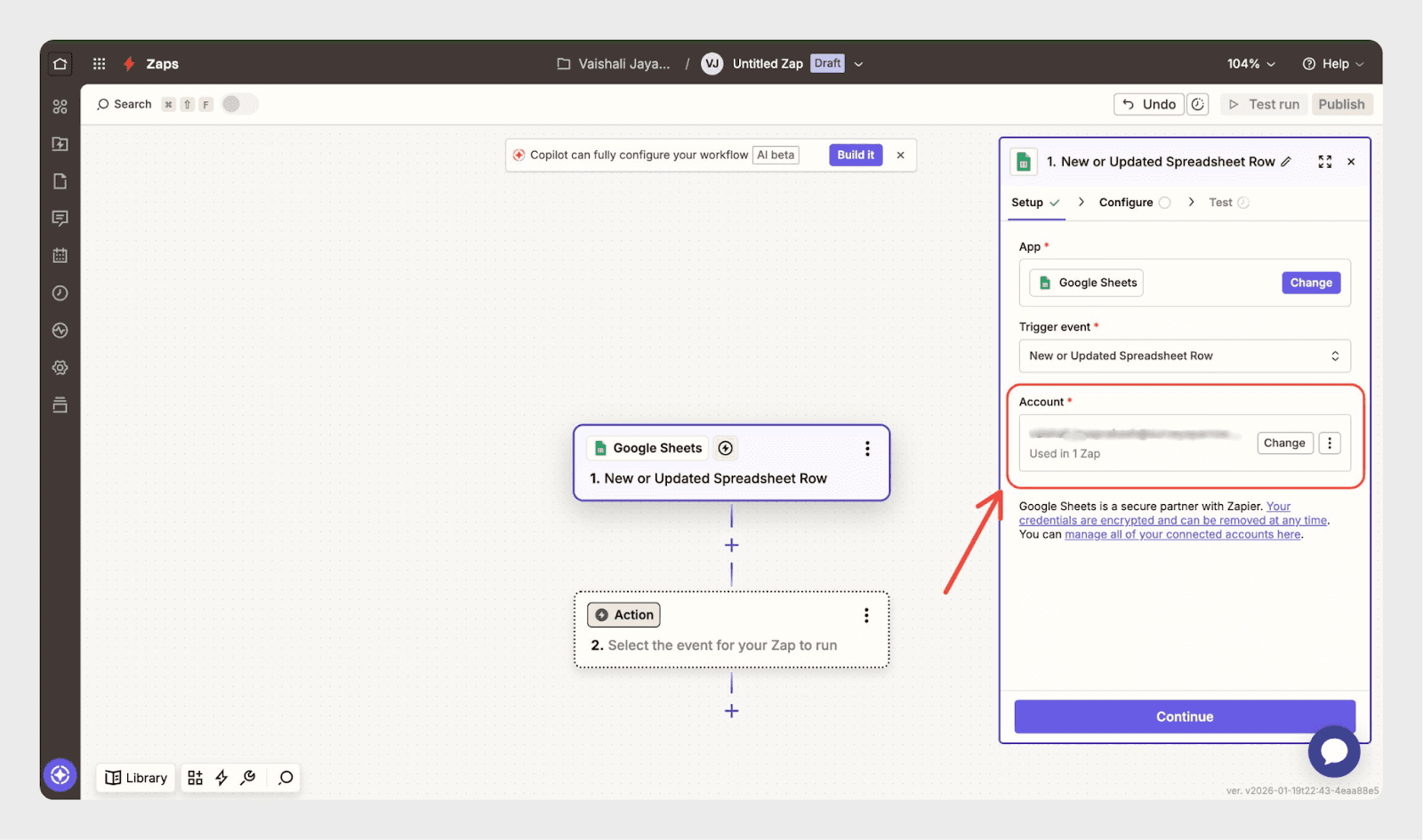Switch to the Configure tab
The width and height of the screenshot is (1423, 840).
click(x=1126, y=203)
